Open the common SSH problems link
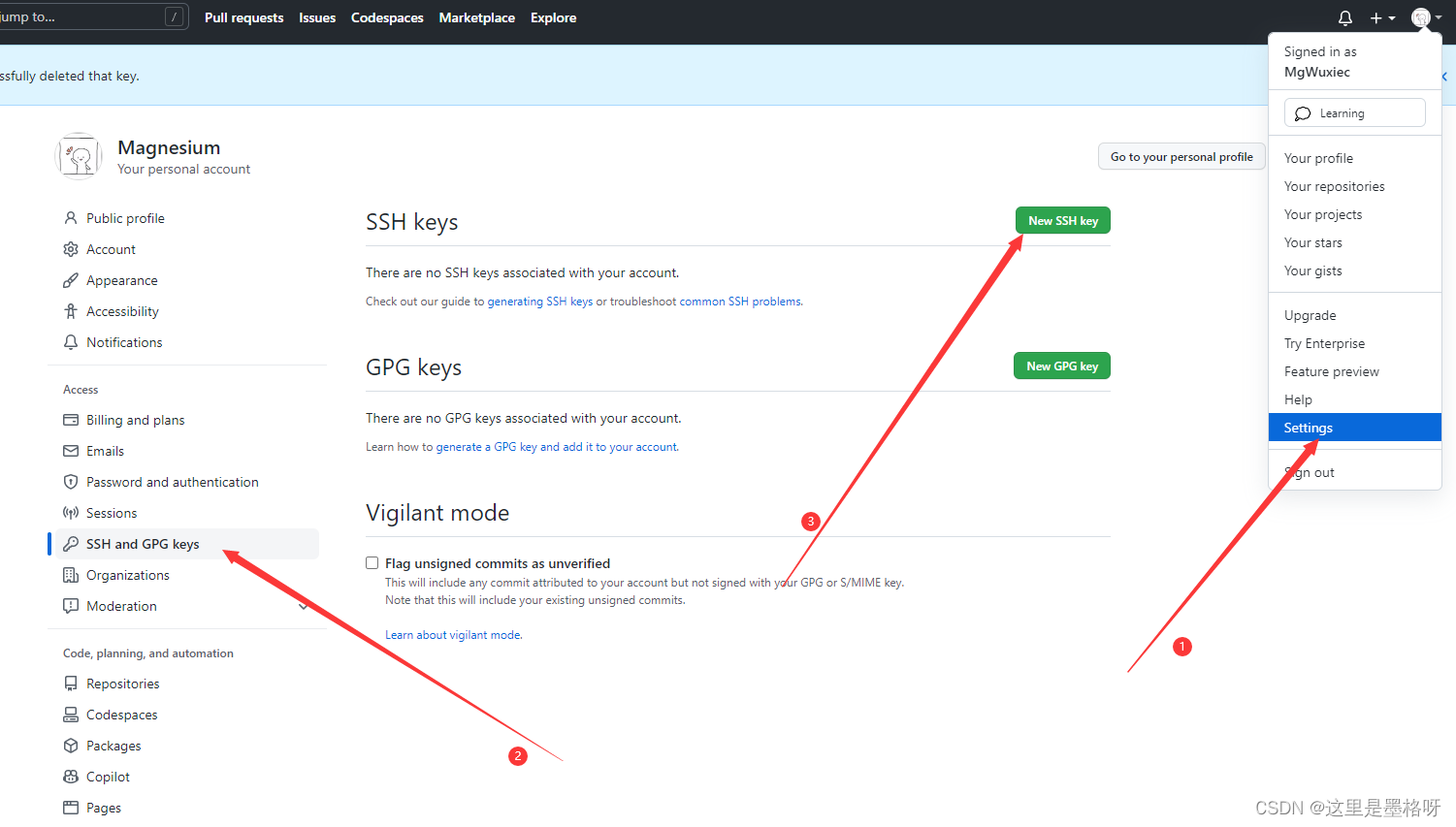The image size is (1456, 827). tap(740, 302)
